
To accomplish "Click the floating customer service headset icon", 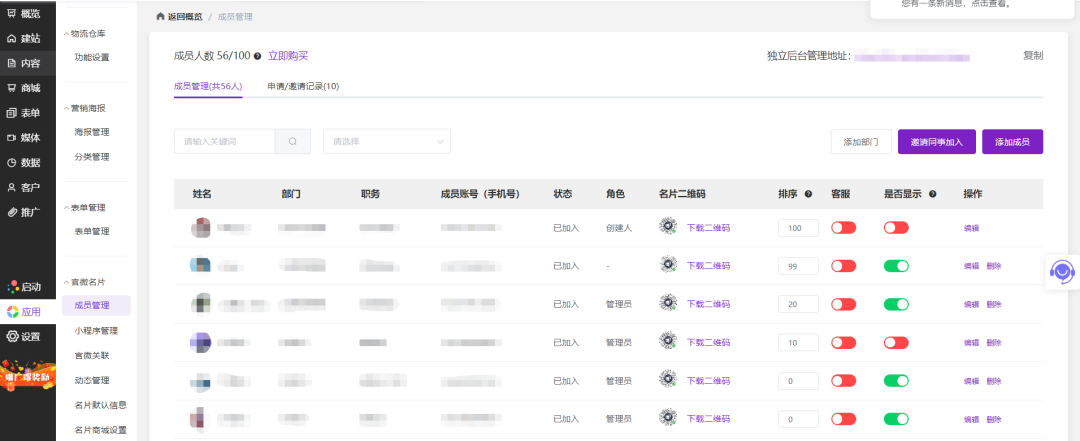I will pyautogui.click(x=1062, y=271).
